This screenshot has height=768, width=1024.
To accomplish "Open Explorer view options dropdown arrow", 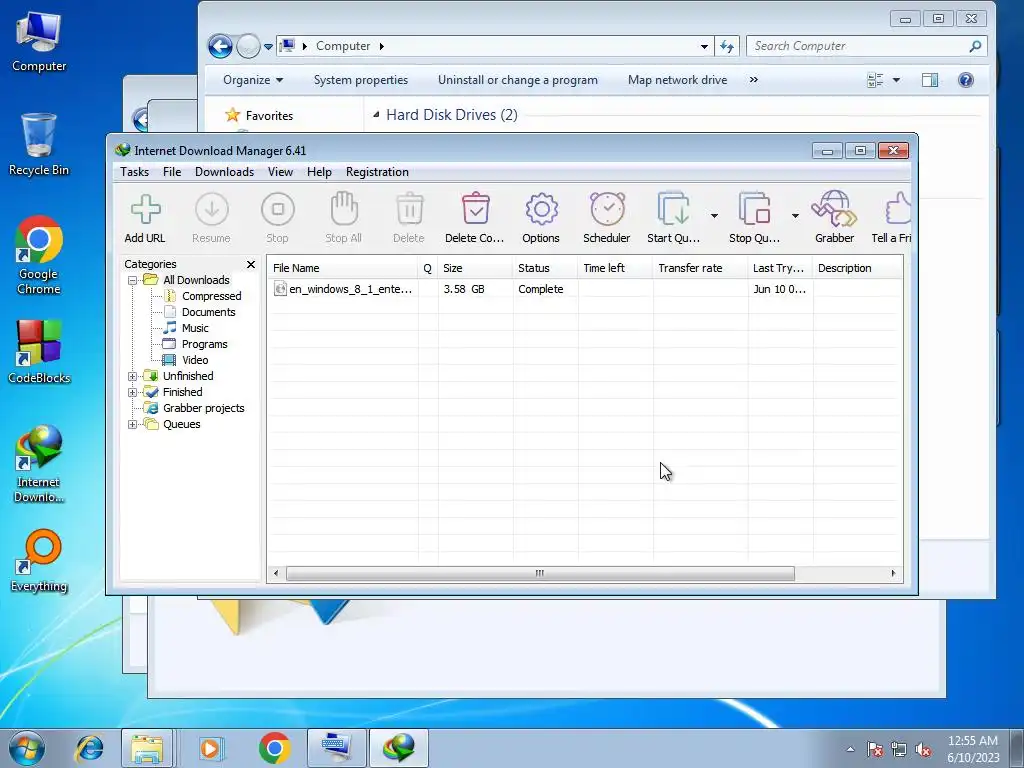I will 896,80.
